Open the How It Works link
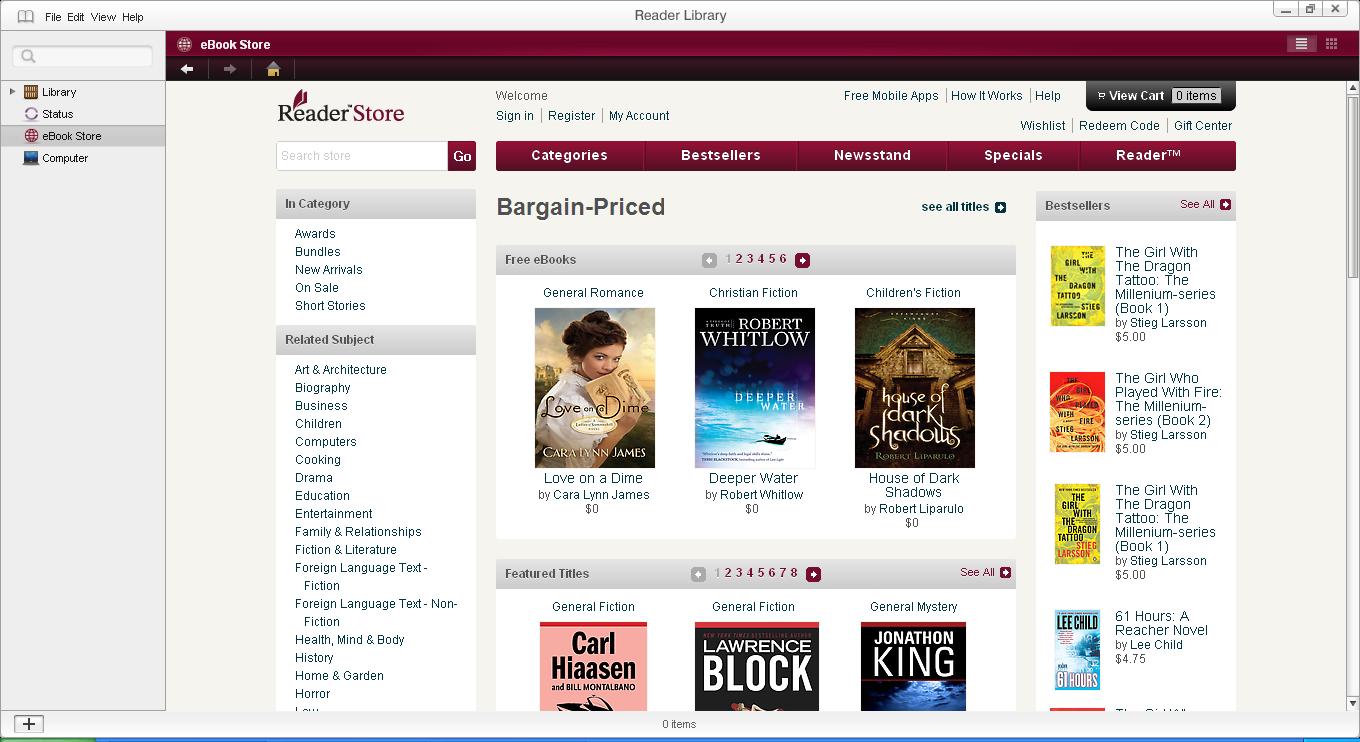 coord(987,96)
